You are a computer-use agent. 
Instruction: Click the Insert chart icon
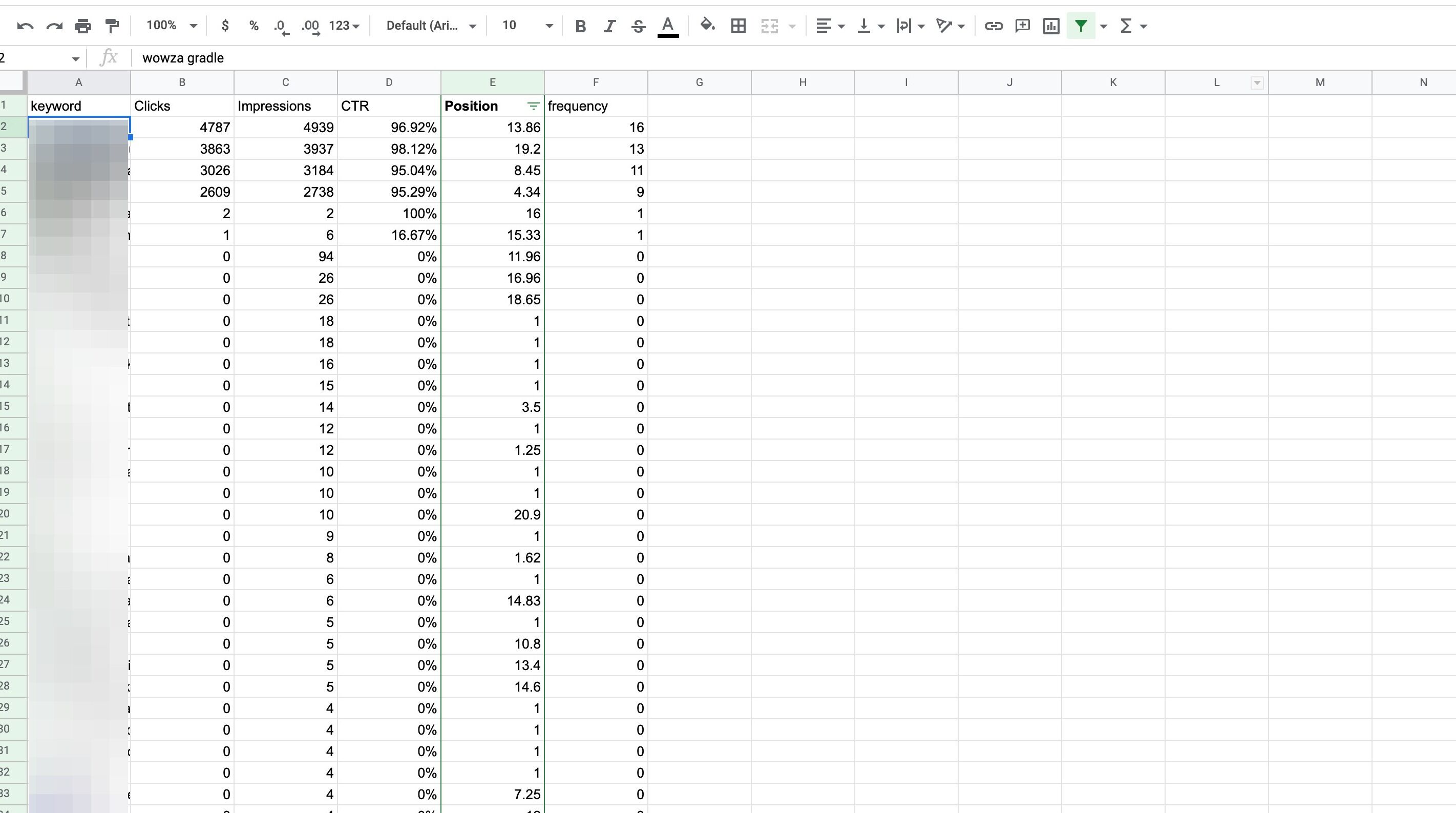coord(1051,26)
